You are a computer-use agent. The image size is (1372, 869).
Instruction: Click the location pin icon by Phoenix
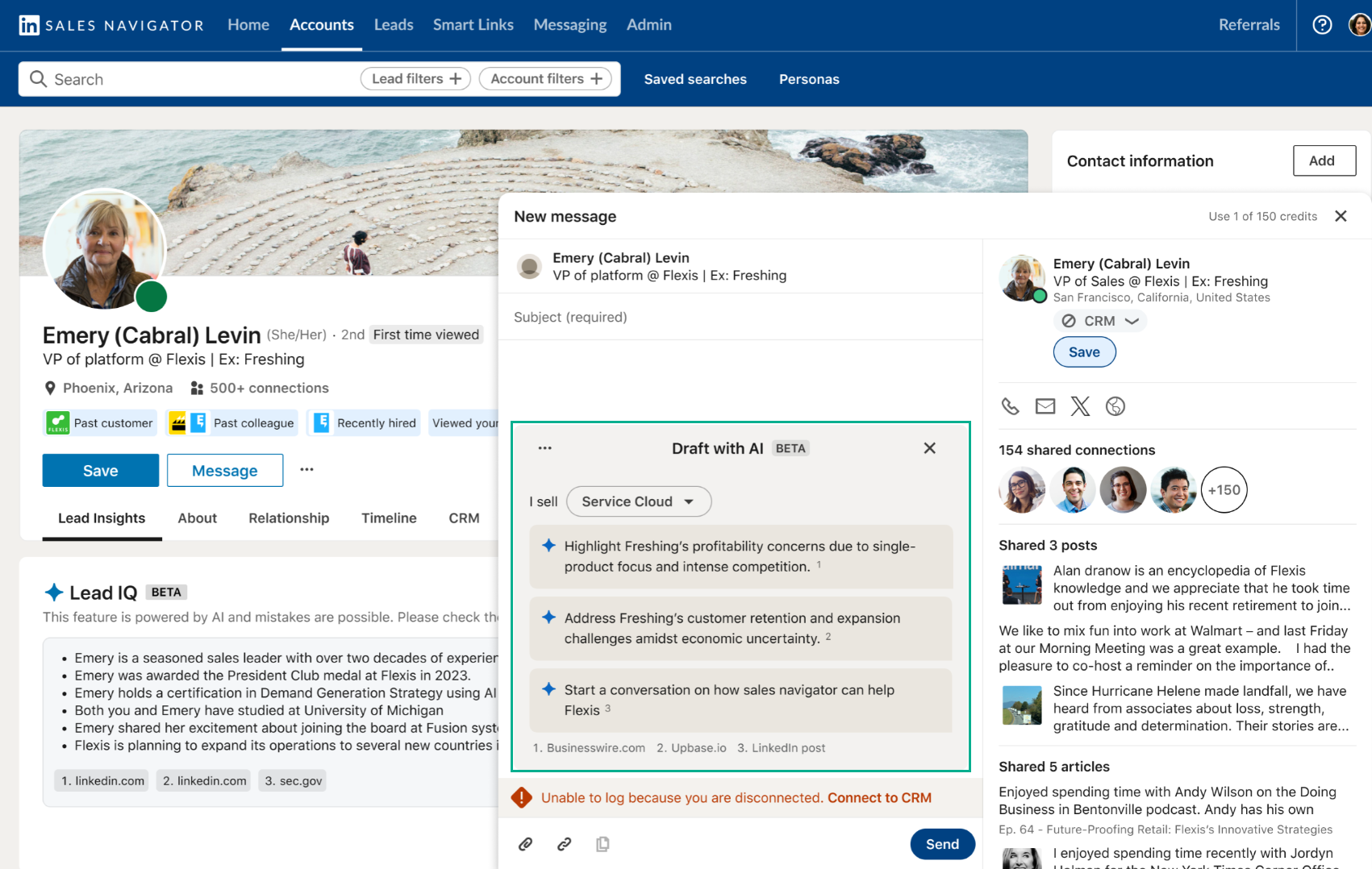(50, 389)
